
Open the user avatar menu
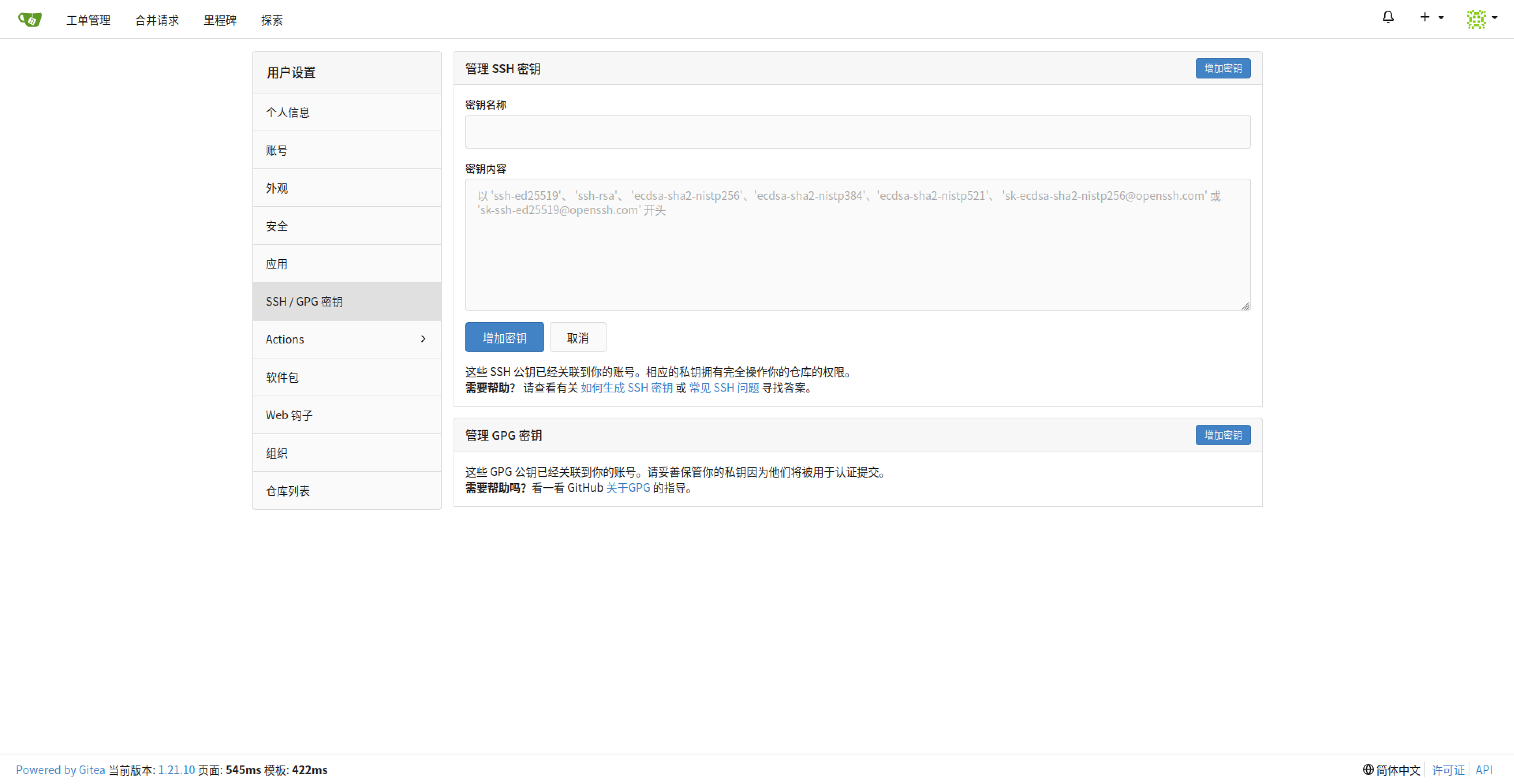pos(1481,19)
